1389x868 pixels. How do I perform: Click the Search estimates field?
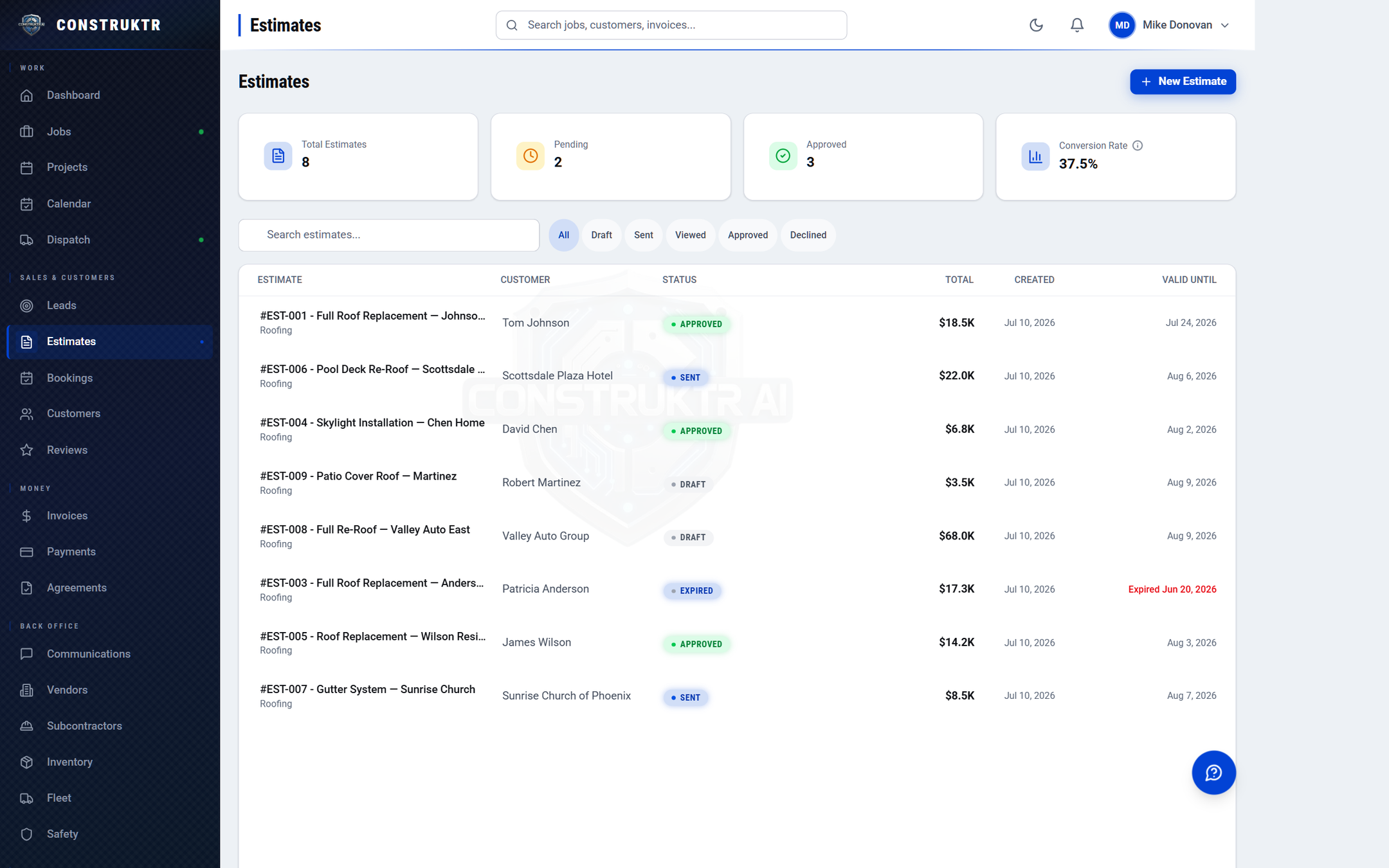click(x=388, y=235)
